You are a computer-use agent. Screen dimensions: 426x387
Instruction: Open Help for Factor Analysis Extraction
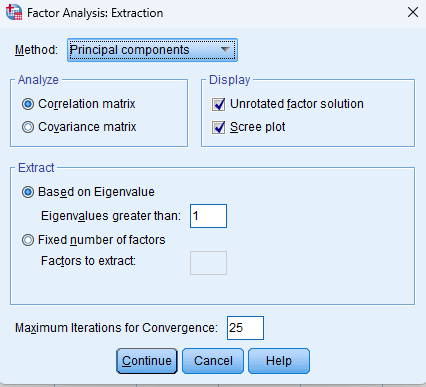point(279,361)
